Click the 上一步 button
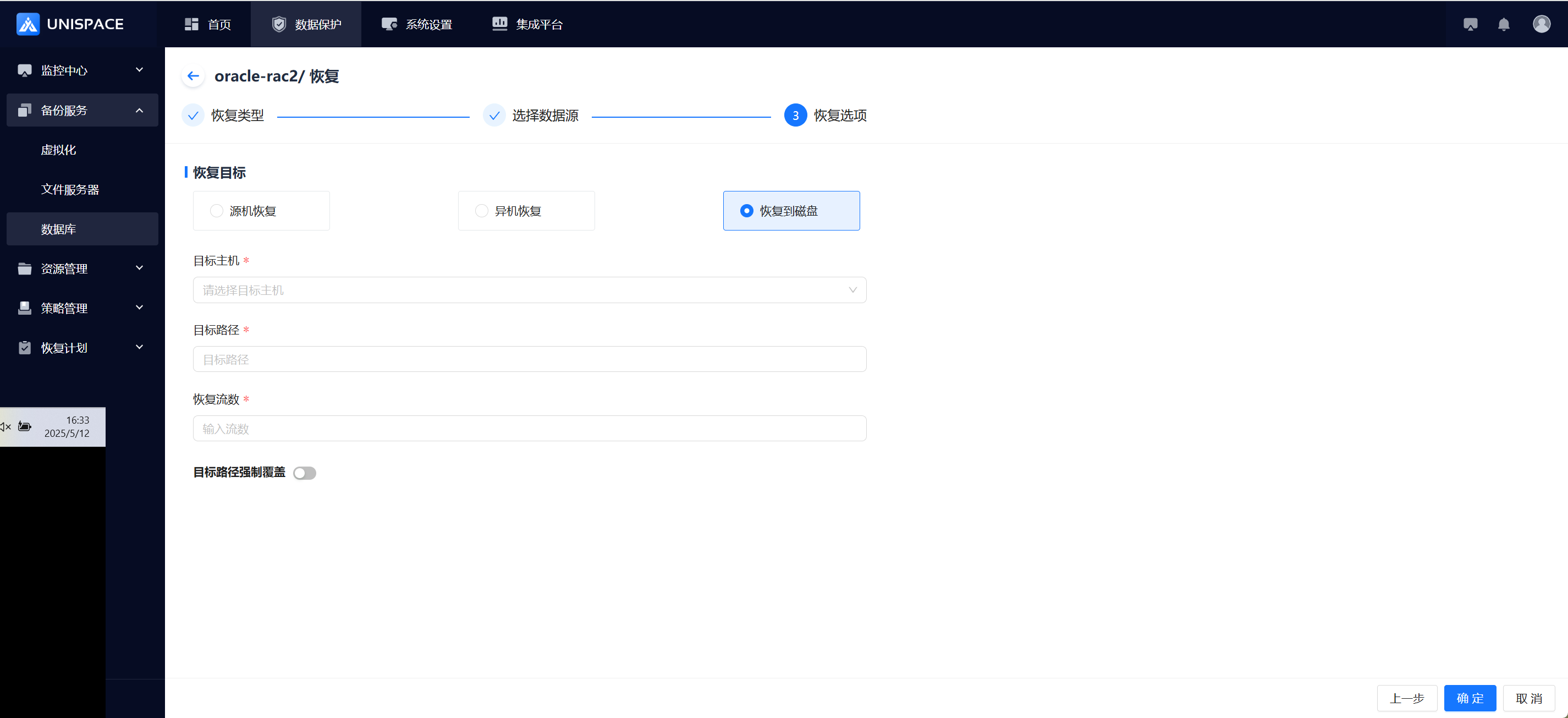 click(1407, 698)
